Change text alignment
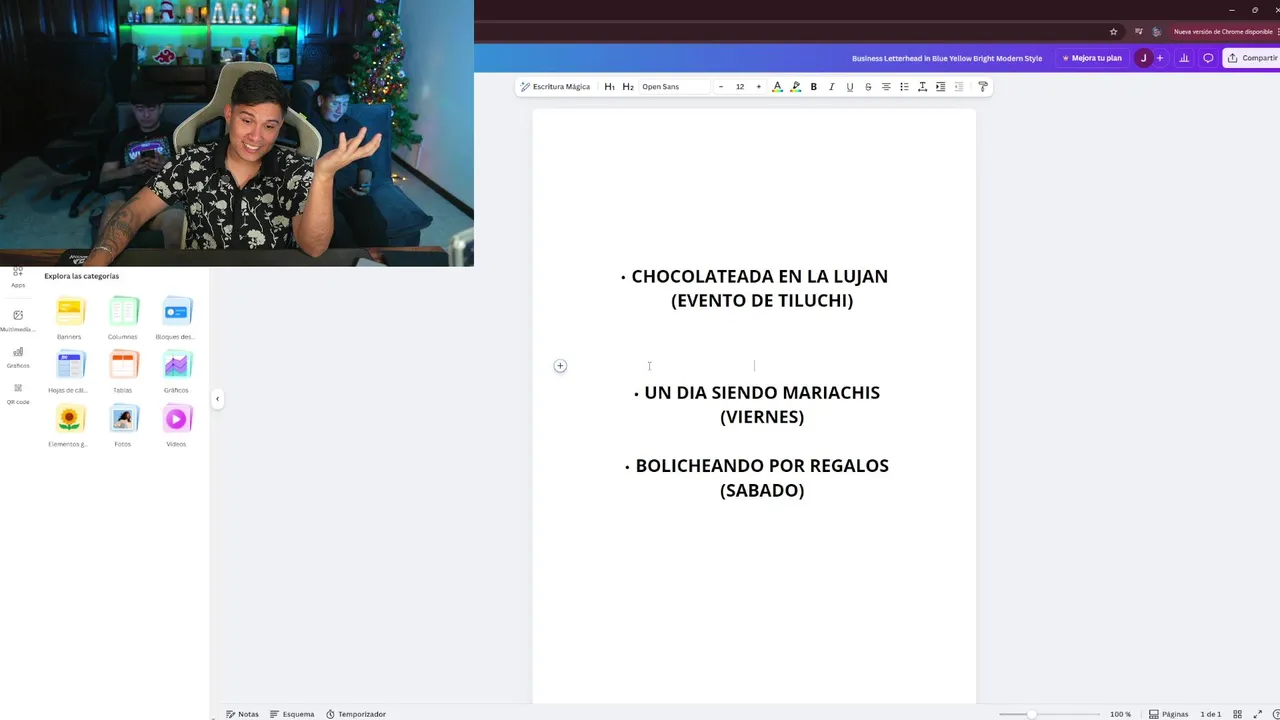This screenshot has width=1280, height=720. pyautogui.click(x=886, y=87)
